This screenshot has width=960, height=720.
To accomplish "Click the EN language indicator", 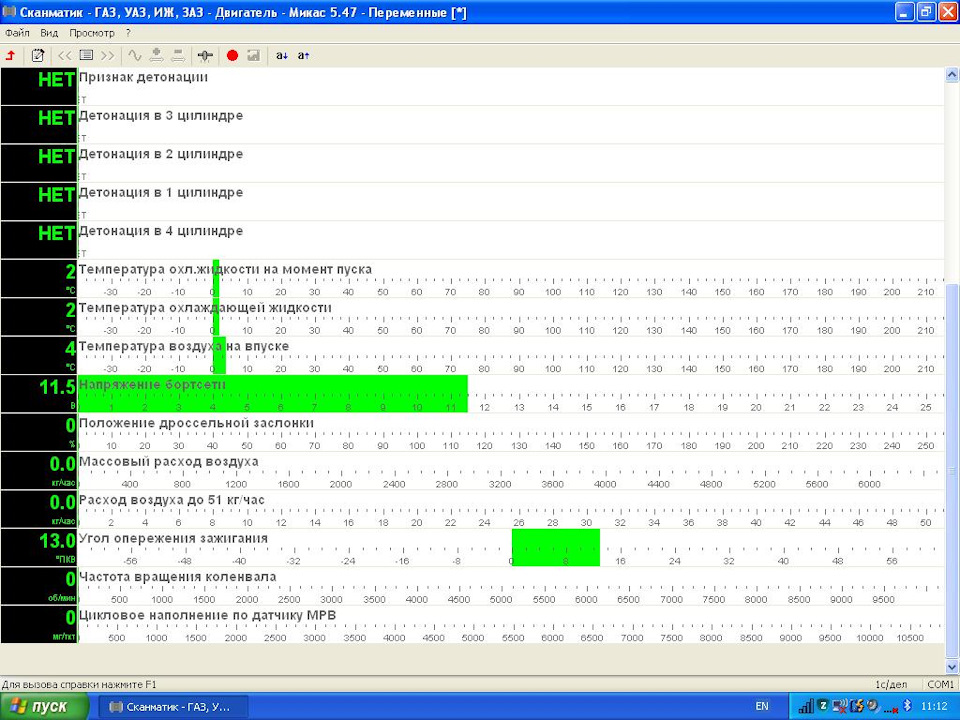I will (762, 707).
